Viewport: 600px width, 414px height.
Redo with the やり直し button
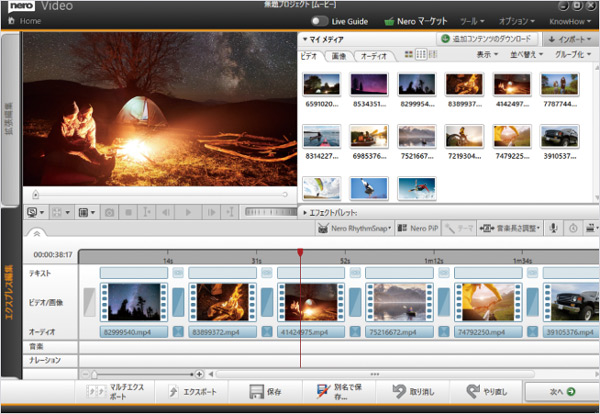click(x=487, y=393)
